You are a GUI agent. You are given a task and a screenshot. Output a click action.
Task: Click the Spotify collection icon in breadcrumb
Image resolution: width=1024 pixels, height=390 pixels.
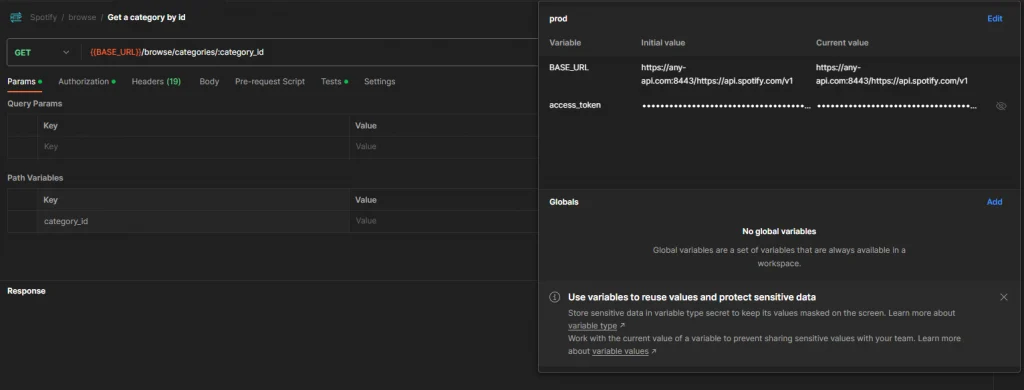(x=16, y=18)
